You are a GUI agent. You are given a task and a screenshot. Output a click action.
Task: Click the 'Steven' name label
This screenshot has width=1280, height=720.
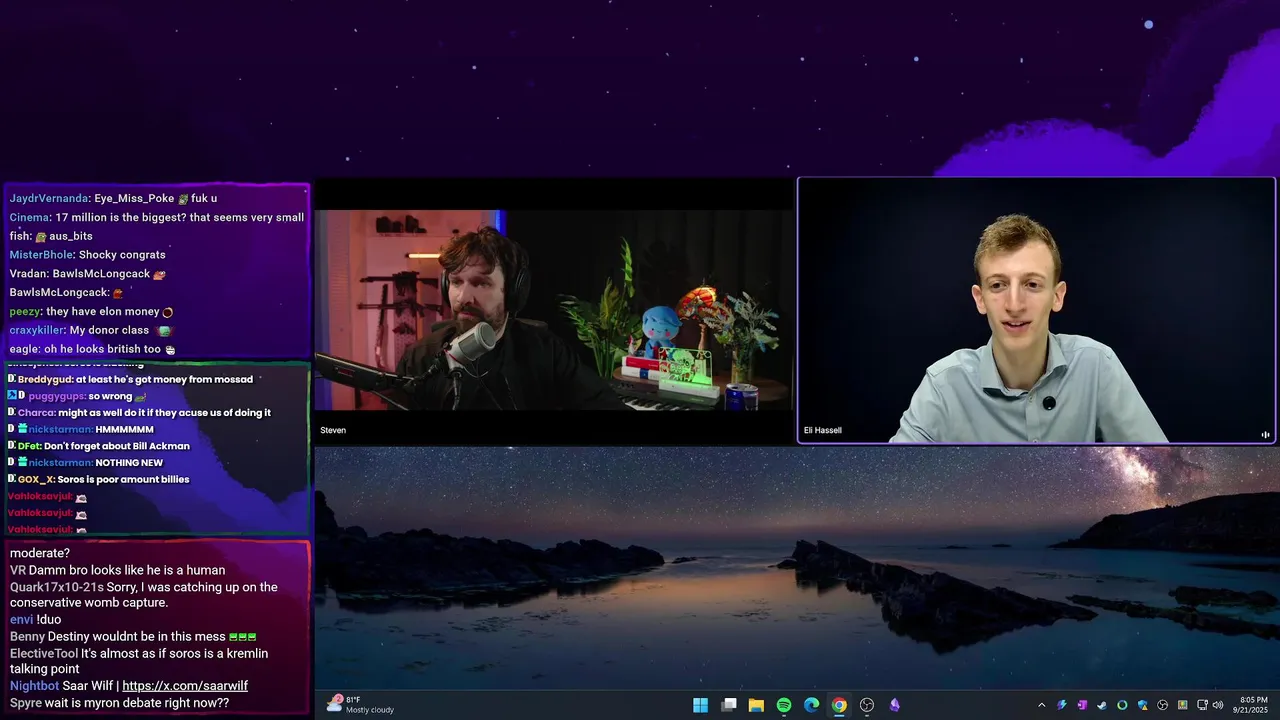333,430
